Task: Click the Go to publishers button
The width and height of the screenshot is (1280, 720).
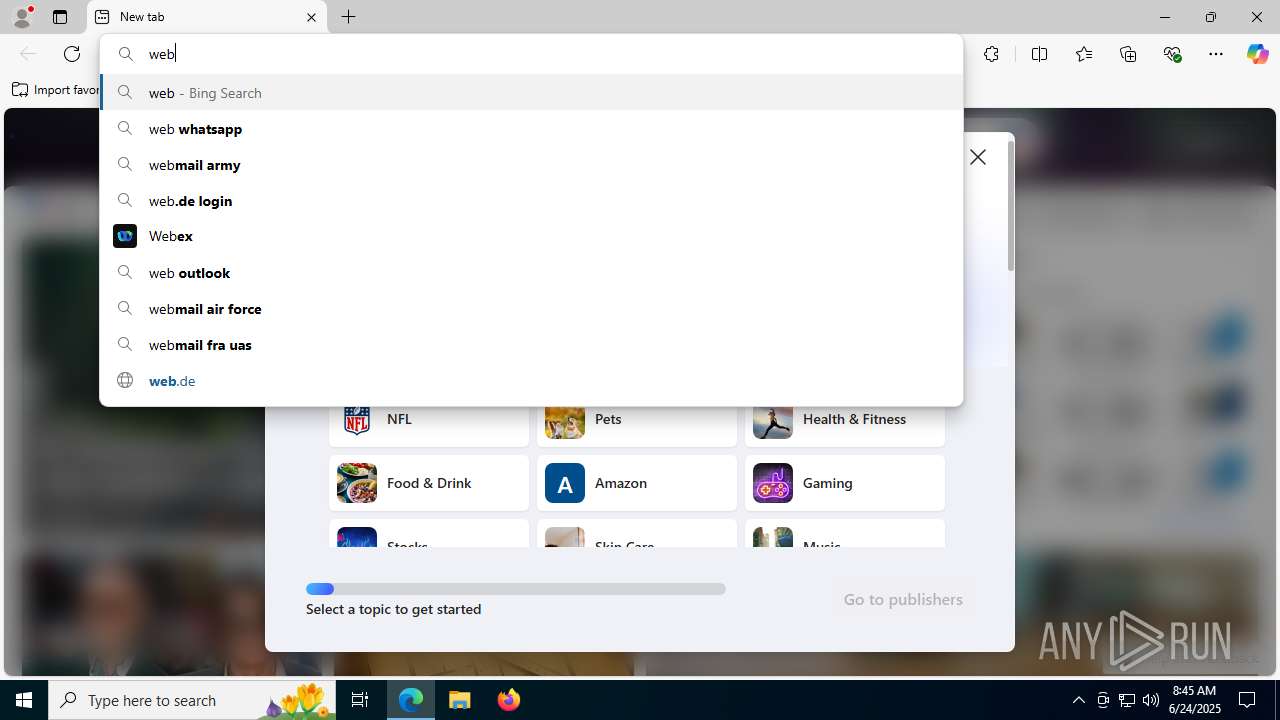Action: tap(903, 600)
